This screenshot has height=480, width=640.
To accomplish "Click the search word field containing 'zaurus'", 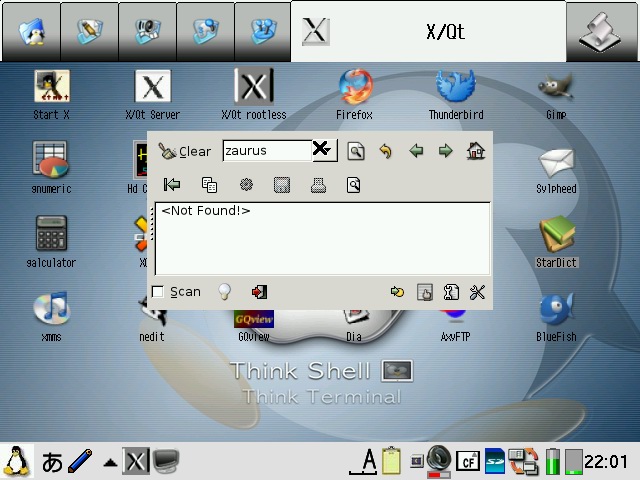I will click(x=266, y=151).
